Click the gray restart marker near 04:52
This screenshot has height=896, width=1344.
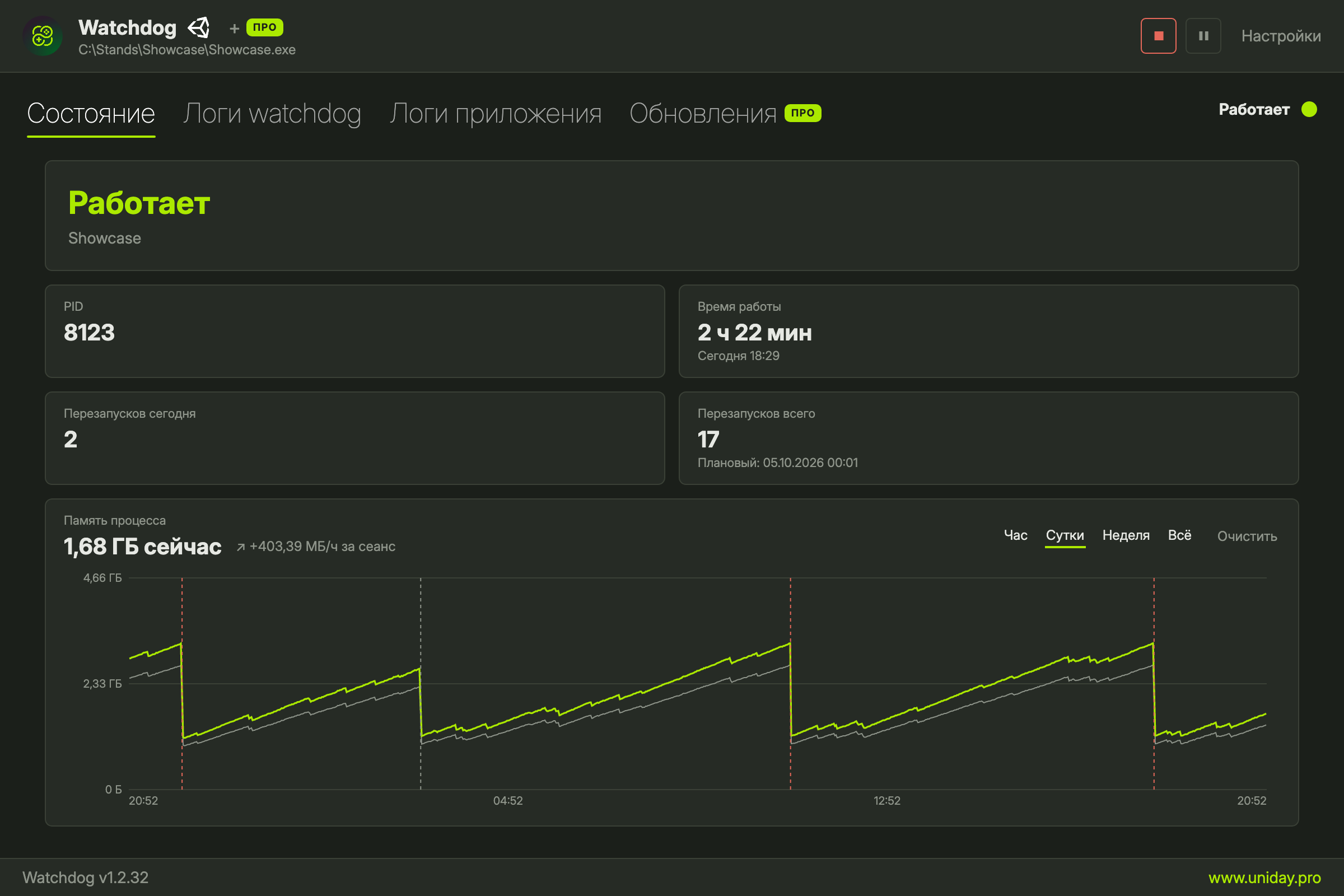click(421, 683)
